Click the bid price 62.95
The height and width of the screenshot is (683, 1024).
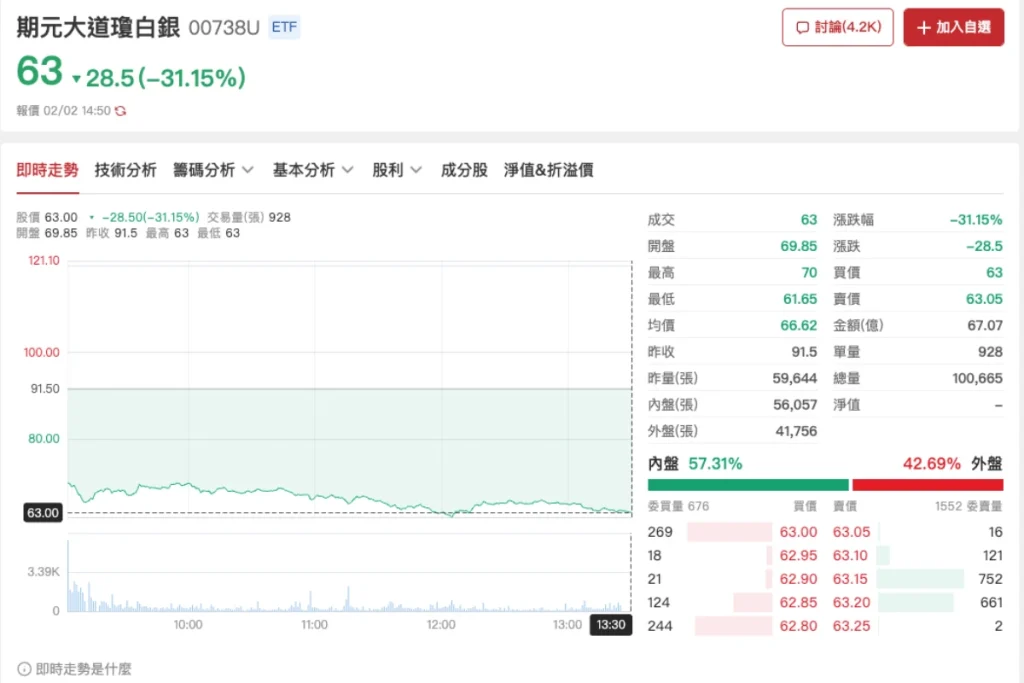pyautogui.click(x=798, y=556)
